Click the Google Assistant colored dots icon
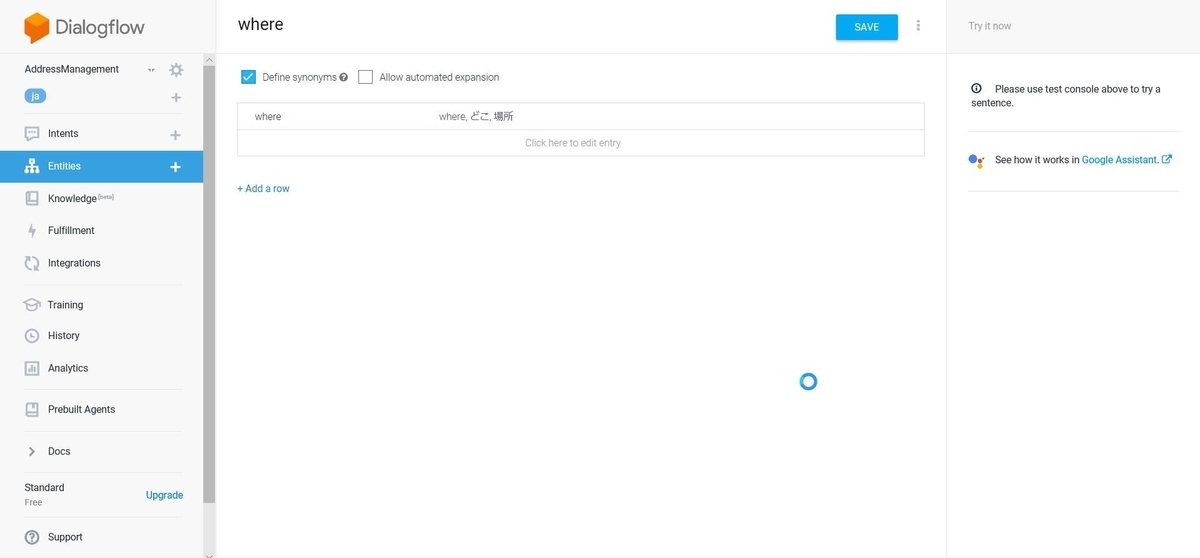The width and height of the screenshot is (1200, 558). pyautogui.click(x=977, y=160)
